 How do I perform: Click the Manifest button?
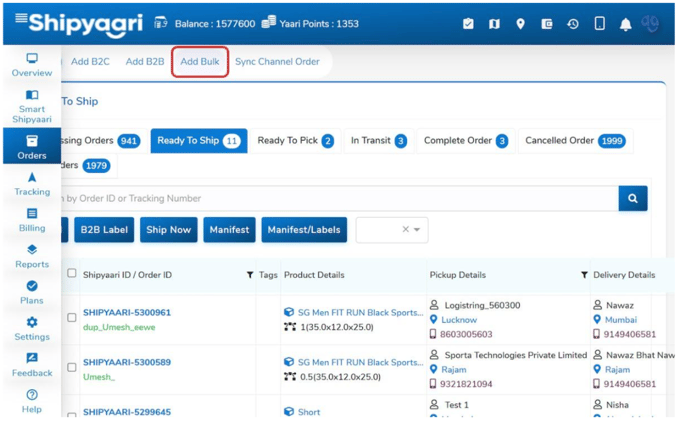pos(229,230)
